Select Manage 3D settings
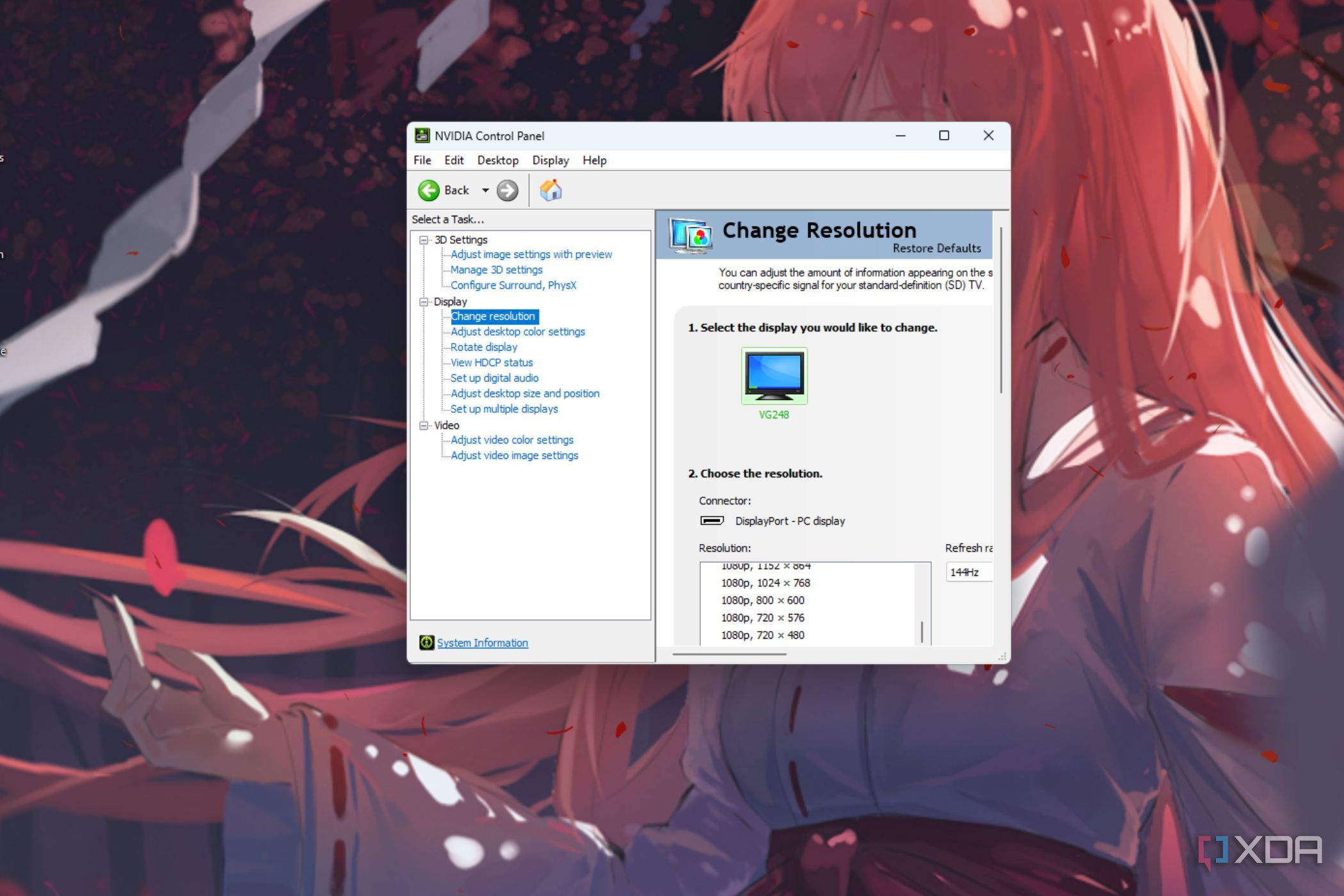Screen dimensions: 1344x896 click(x=497, y=270)
